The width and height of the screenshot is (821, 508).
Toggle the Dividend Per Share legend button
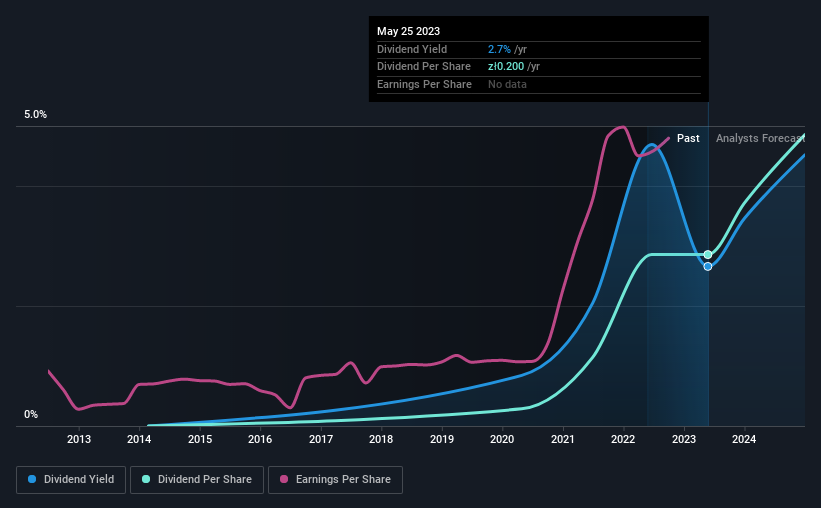(x=197, y=480)
